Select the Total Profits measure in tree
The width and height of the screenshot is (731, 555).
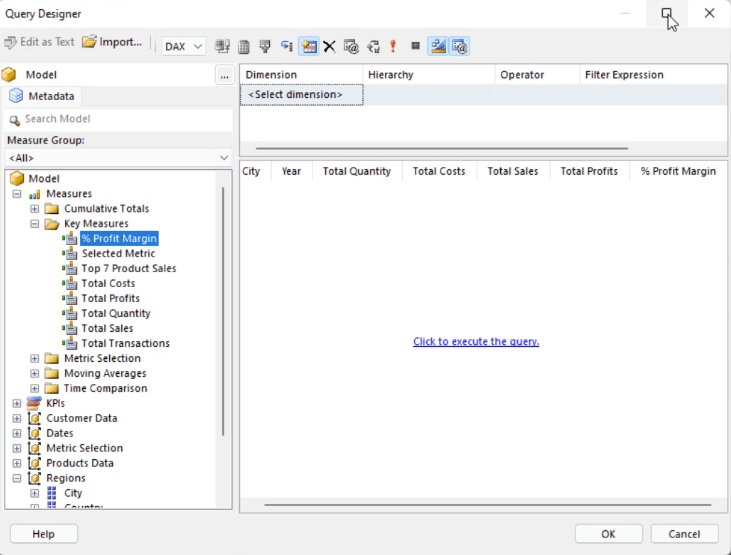[110, 298]
